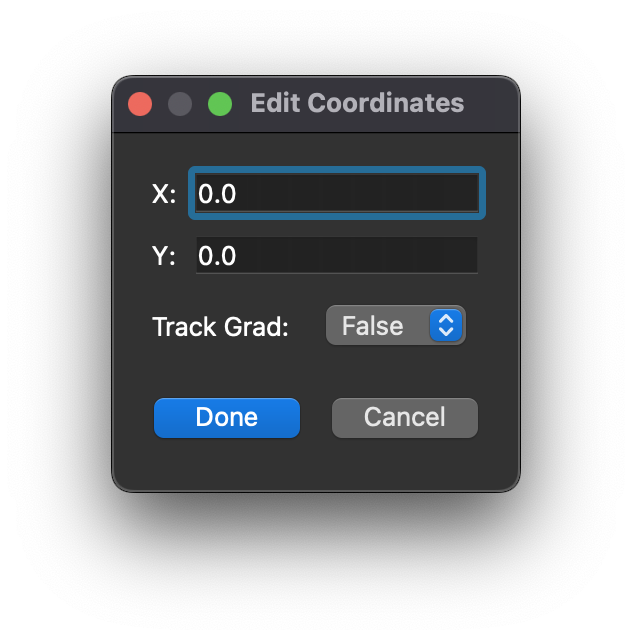Click the Done button
632x640 pixels.
click(227, 418)
